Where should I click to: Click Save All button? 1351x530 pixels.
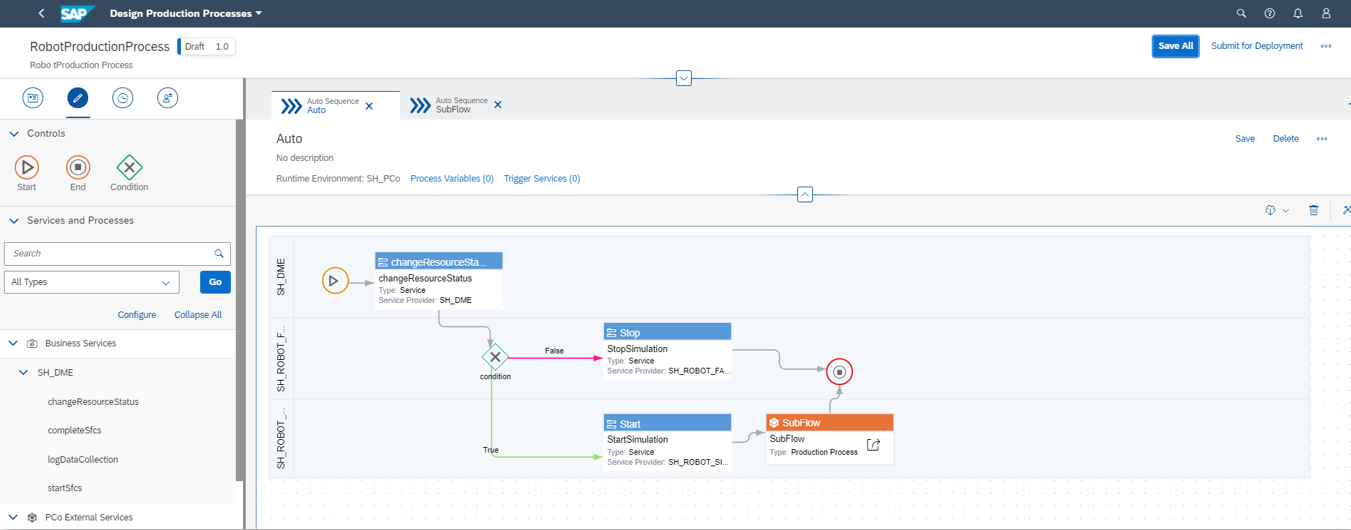(1175, 46)
